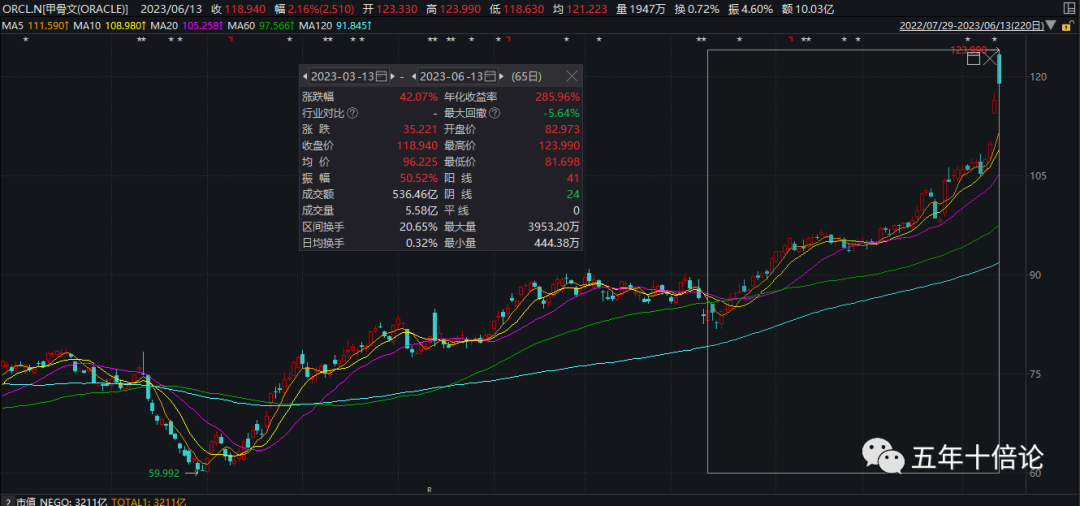Click the ORCL.N[甲骨文(ORACLE)] stock title

click(65, 9)
